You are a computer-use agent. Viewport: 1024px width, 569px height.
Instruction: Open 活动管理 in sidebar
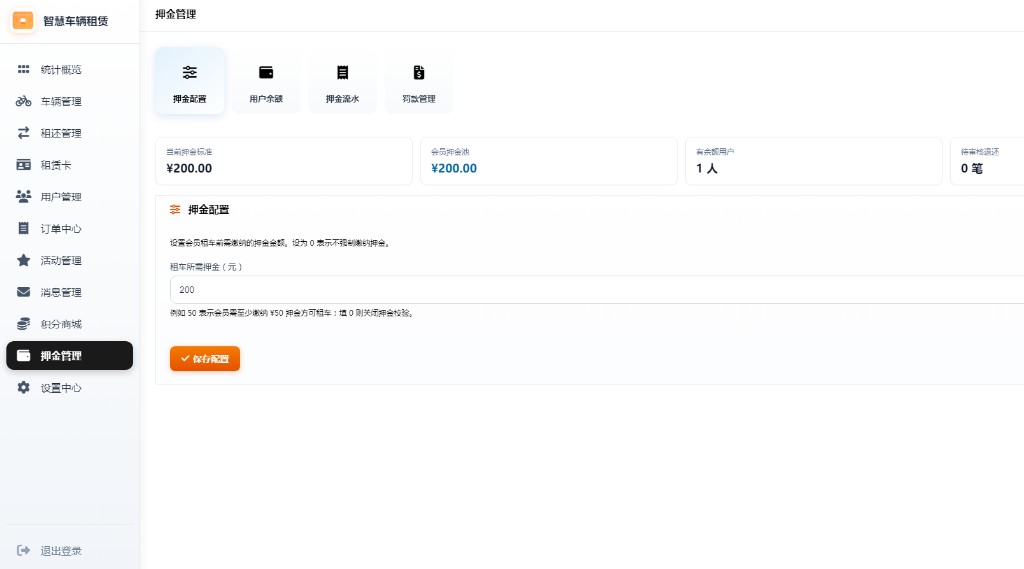click(69, 260)
